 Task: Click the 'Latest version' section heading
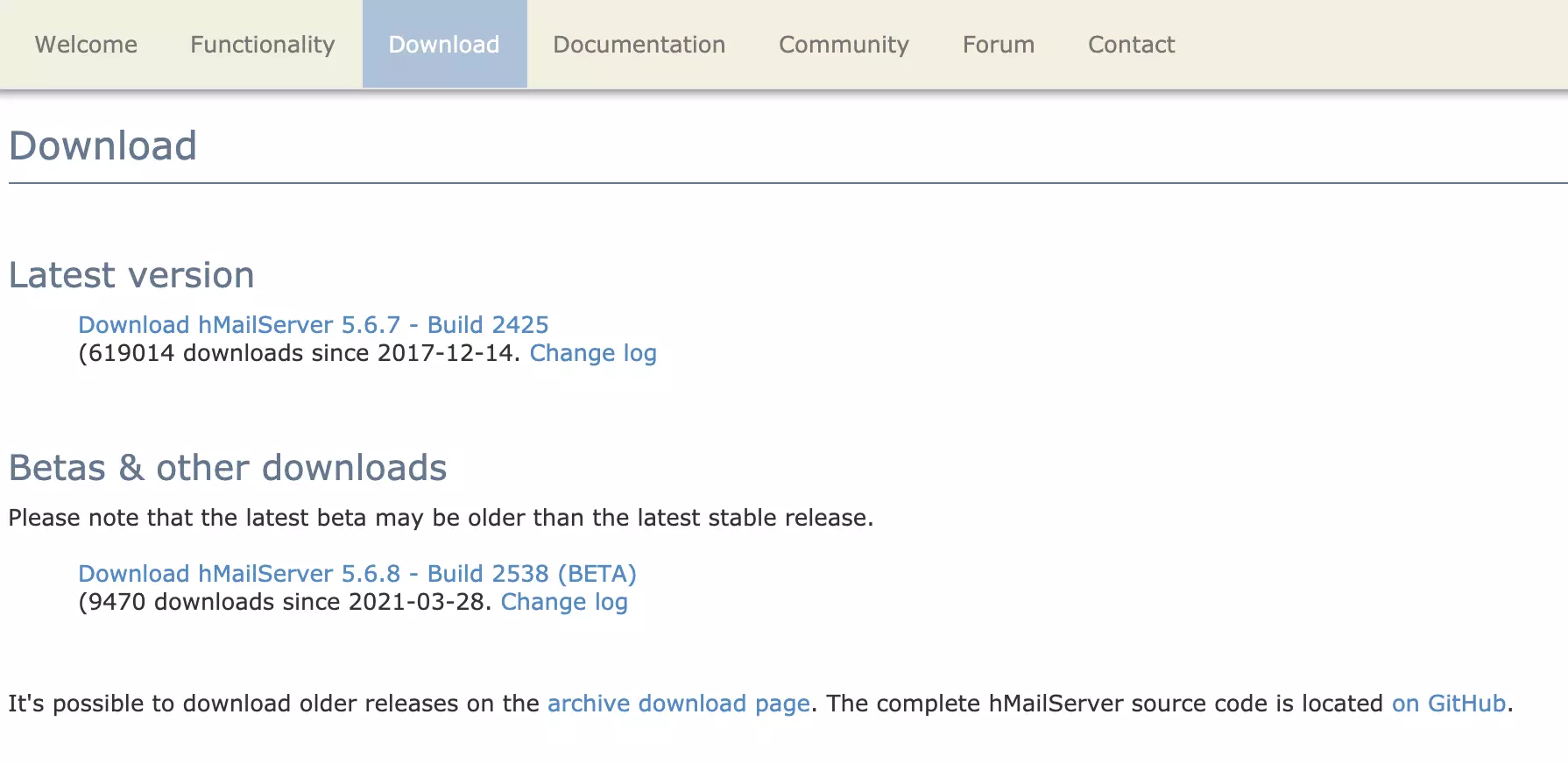tap(131, 275)
